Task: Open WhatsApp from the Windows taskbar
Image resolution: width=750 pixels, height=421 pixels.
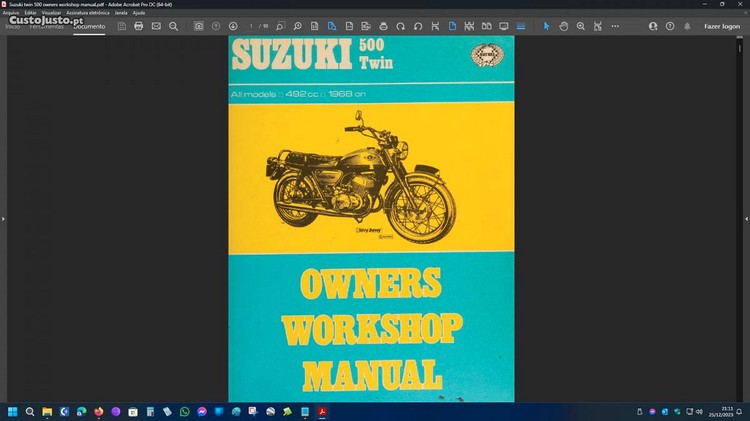Action: pos(184,411)
